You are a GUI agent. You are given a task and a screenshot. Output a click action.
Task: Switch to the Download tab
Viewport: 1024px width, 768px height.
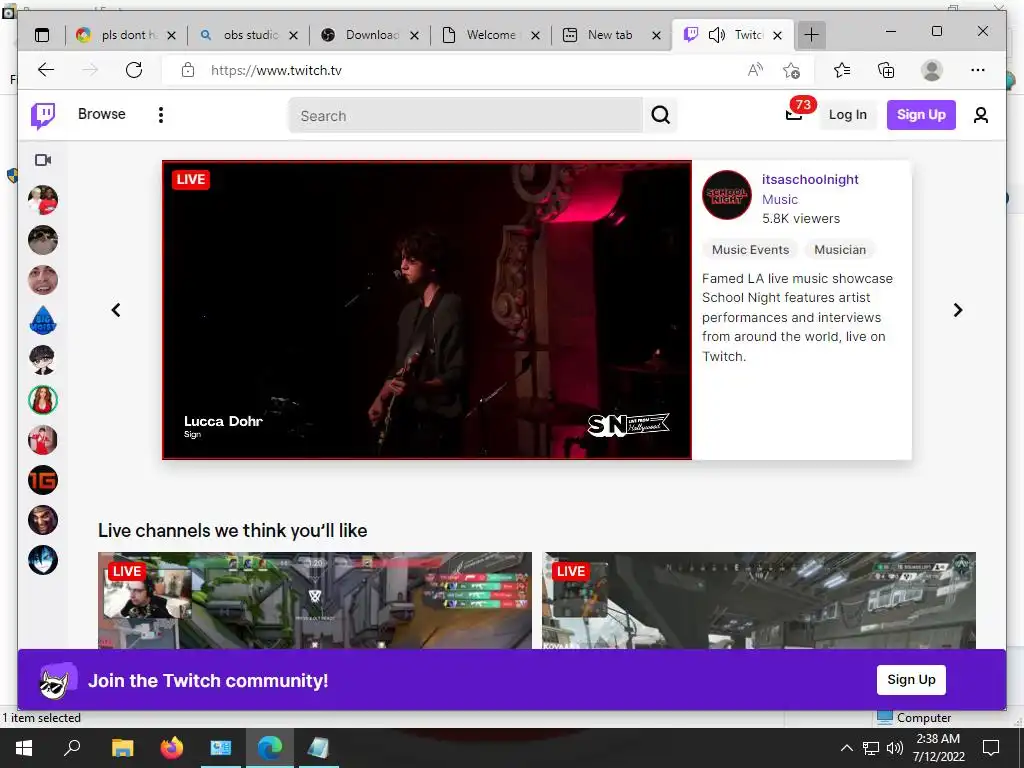click(x=370, y=35)
